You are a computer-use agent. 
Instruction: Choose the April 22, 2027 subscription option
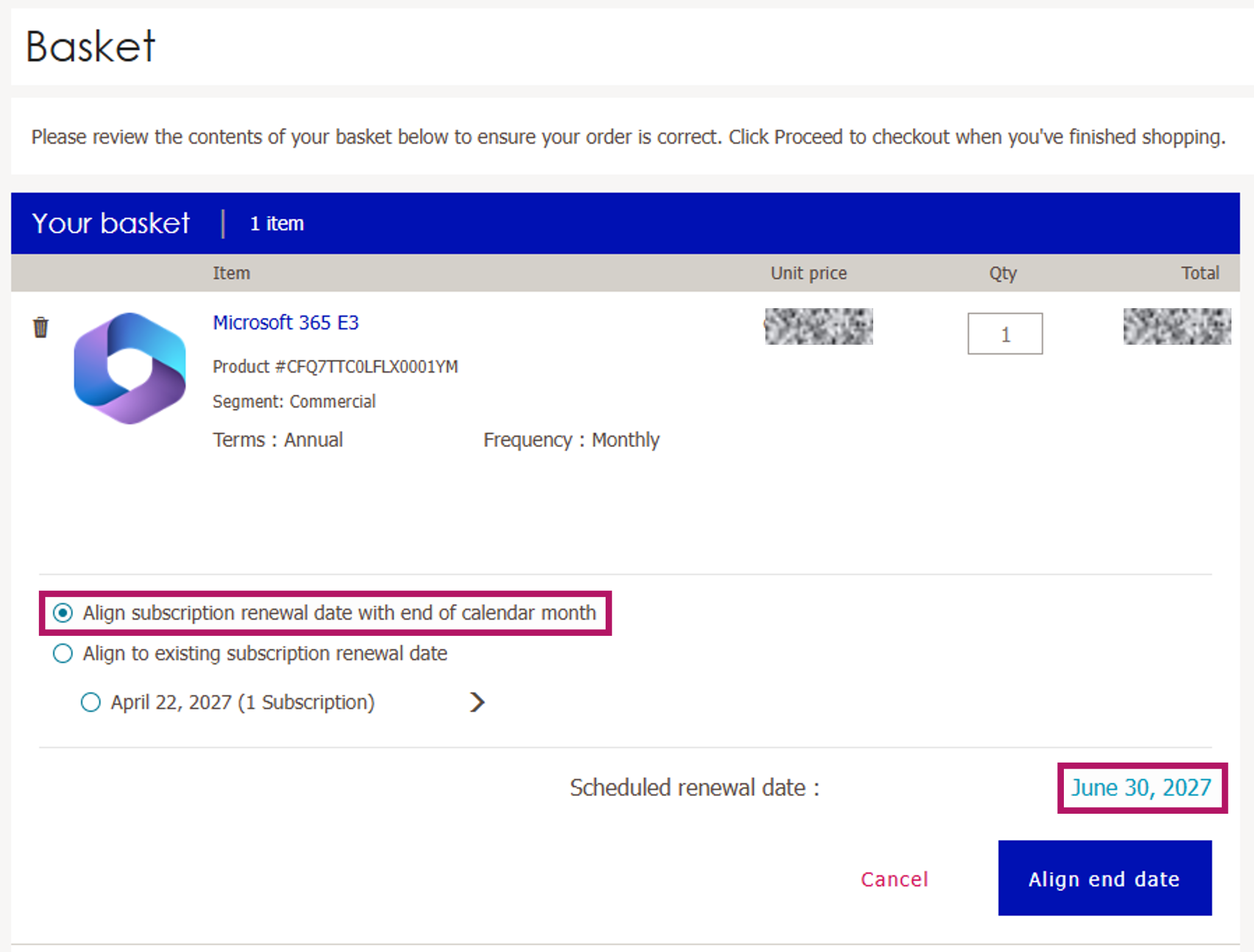[x=91, y=702]
